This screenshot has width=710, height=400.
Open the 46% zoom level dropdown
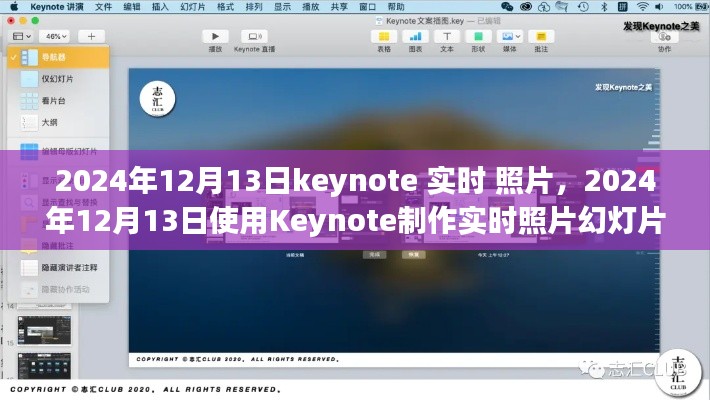pyautogui.click(x=54, y=36)
